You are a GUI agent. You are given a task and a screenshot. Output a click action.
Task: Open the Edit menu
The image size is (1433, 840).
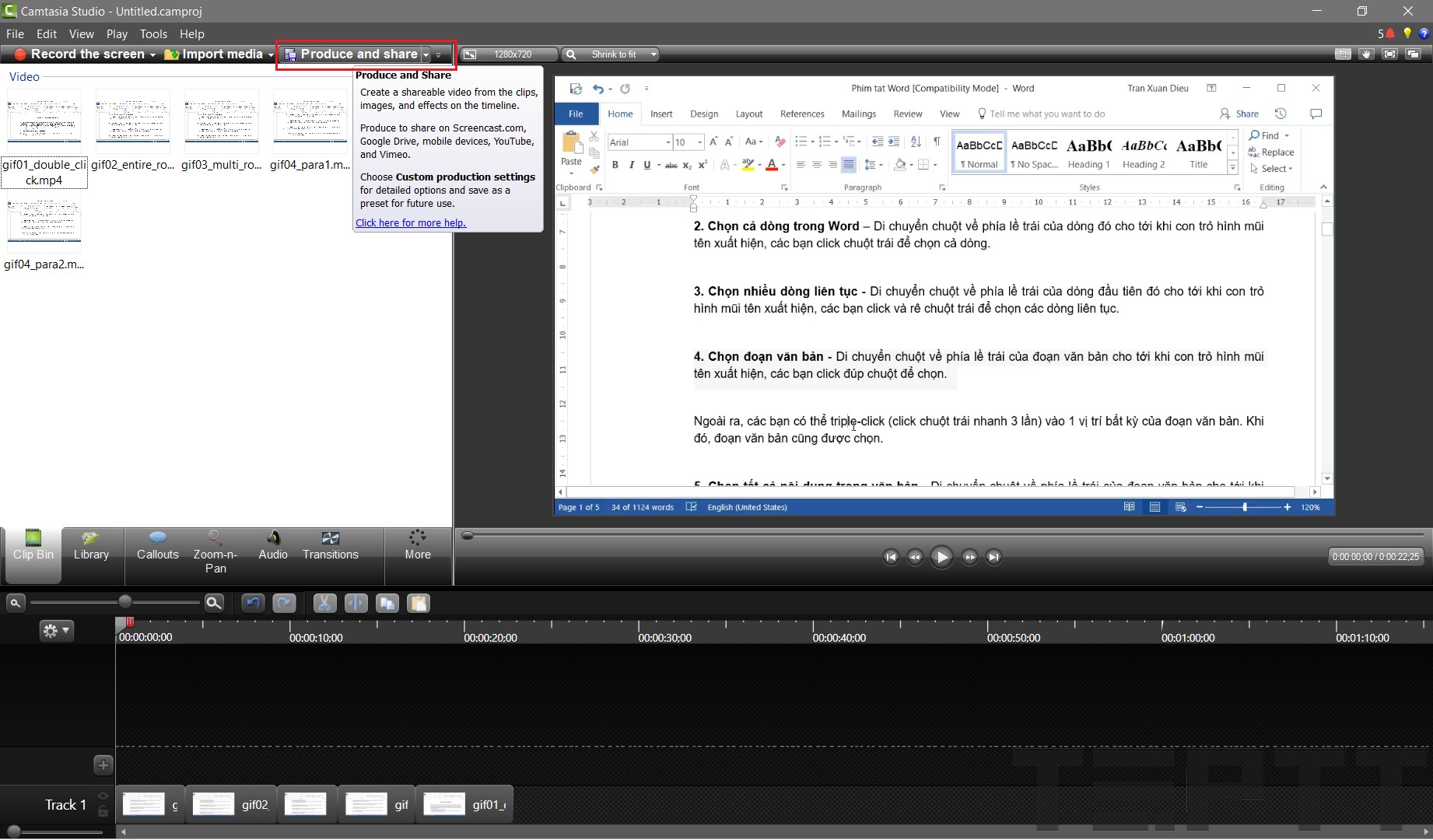pos(47,34)
